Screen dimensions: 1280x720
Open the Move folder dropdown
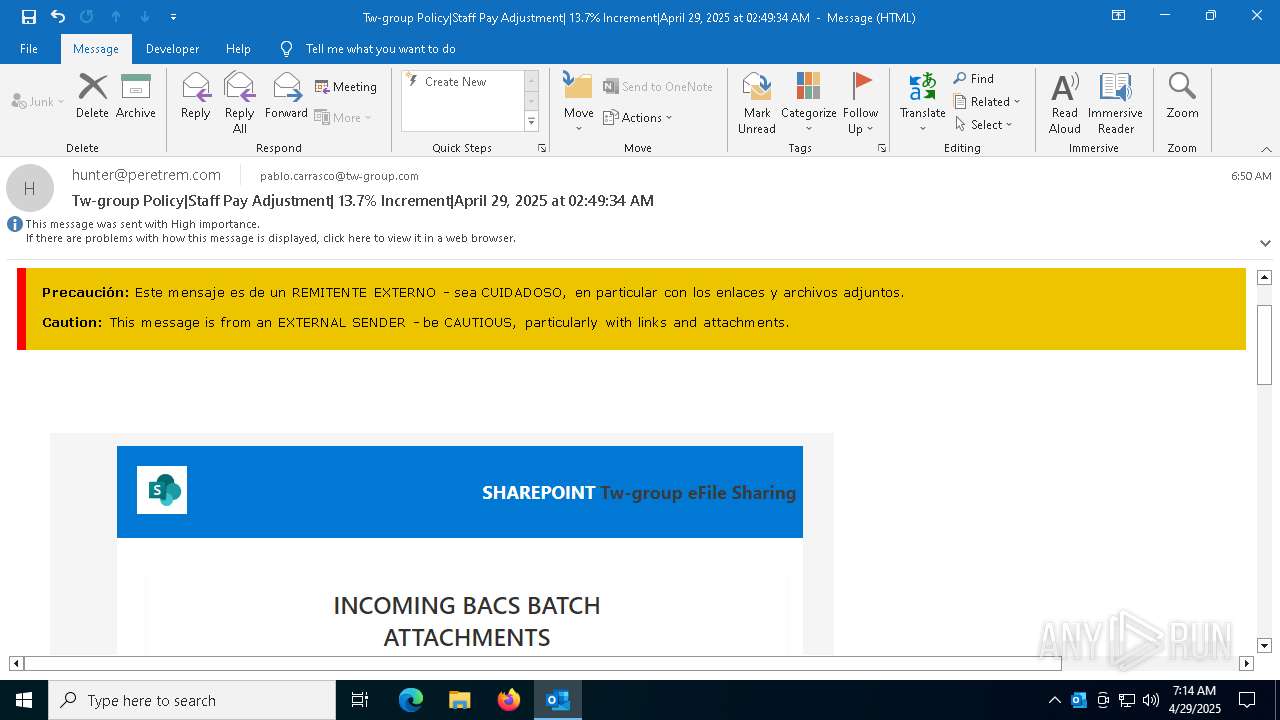tap(579, 102)
